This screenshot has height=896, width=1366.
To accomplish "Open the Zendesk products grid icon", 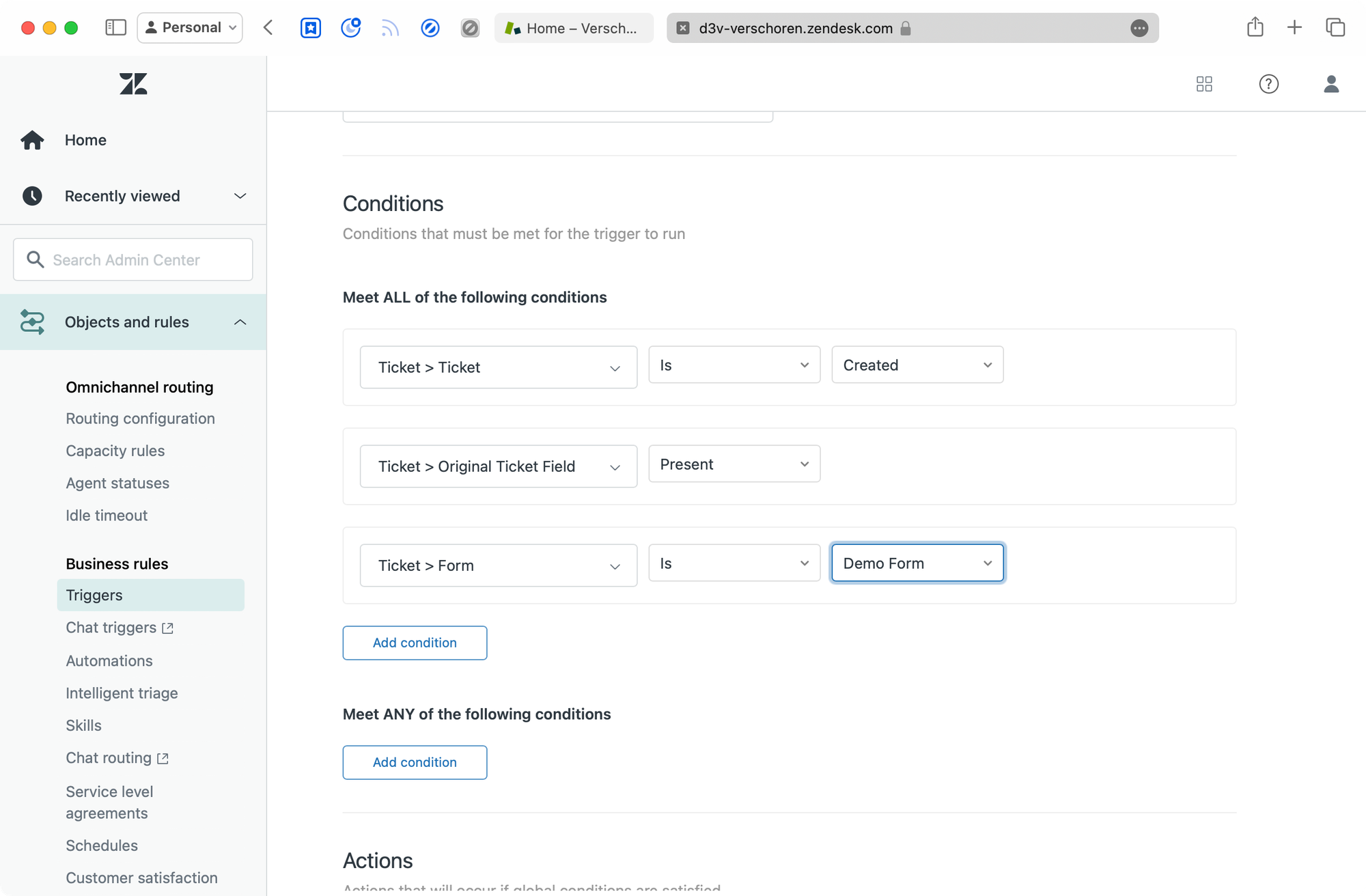I will [1204, 84].
